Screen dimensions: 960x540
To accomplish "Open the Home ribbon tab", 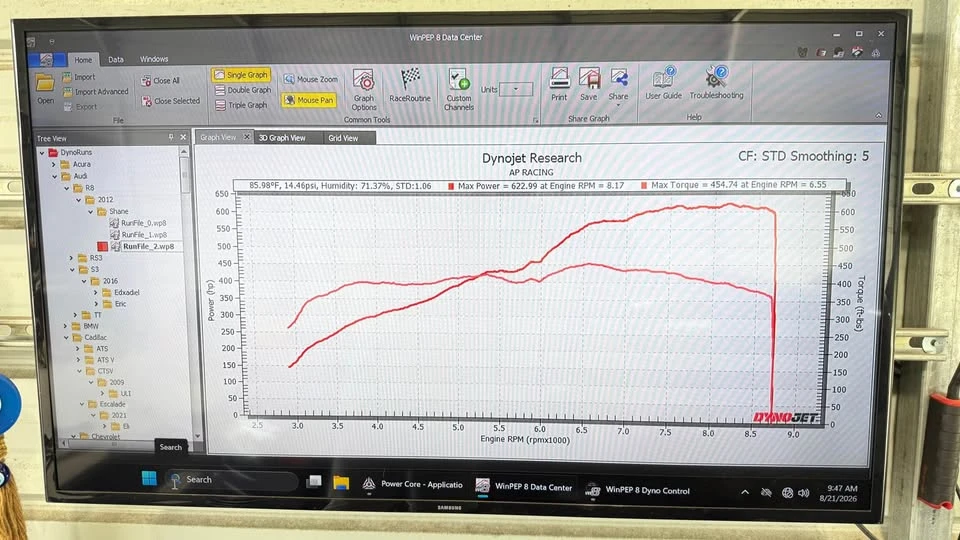I will [x=83, y=59].
